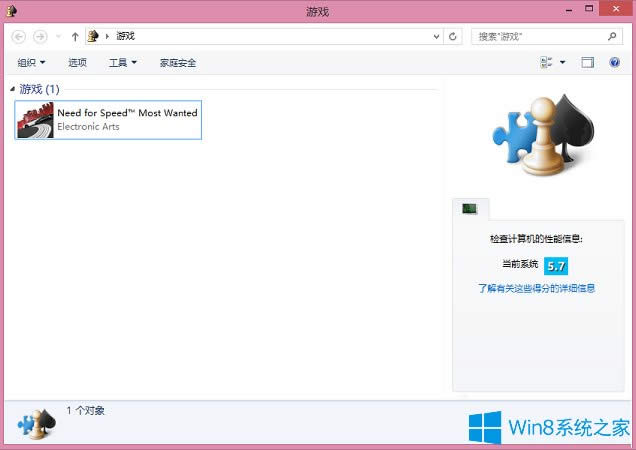
Task: Open 家庭安全 from the toolbar
Action: pos(178,62)
